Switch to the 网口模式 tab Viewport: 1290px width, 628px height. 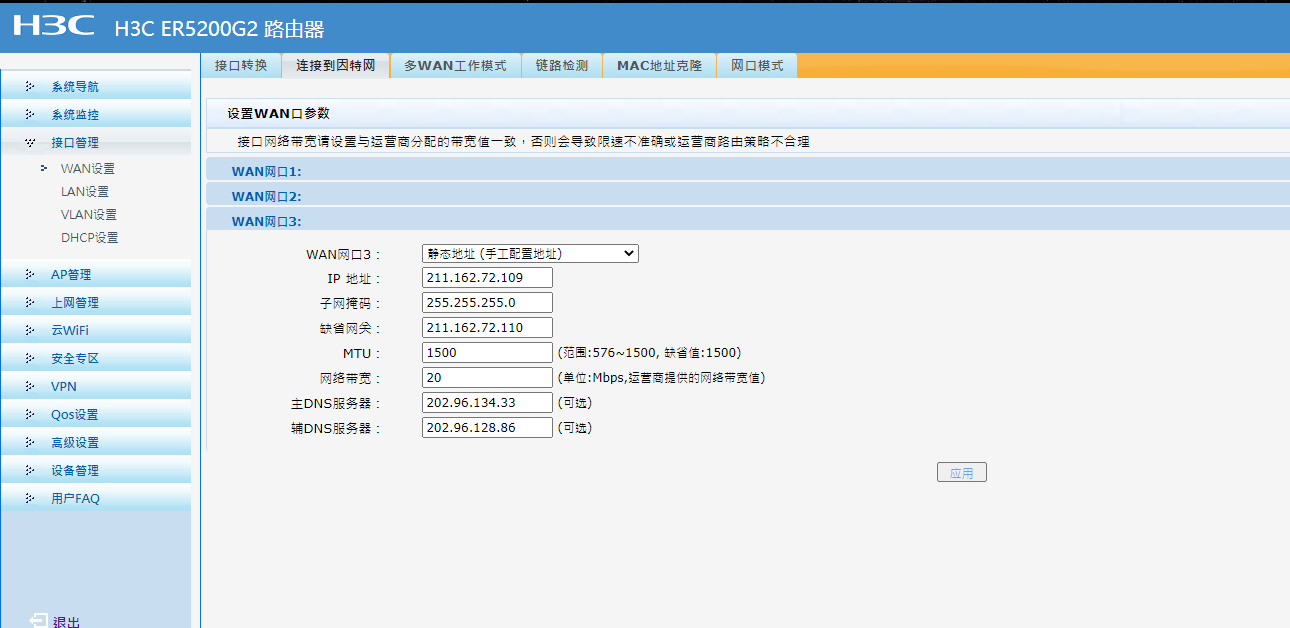pyautogui.click(x=757, y=66)
